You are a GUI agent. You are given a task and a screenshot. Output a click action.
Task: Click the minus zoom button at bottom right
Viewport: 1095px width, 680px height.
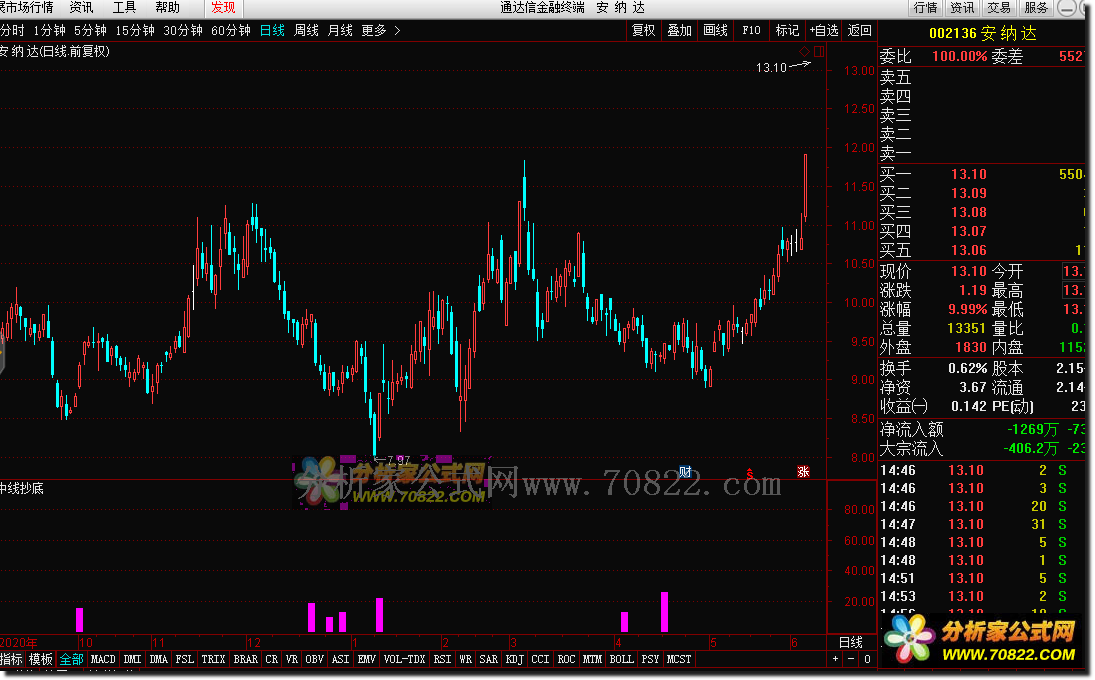tap(851, 659)
